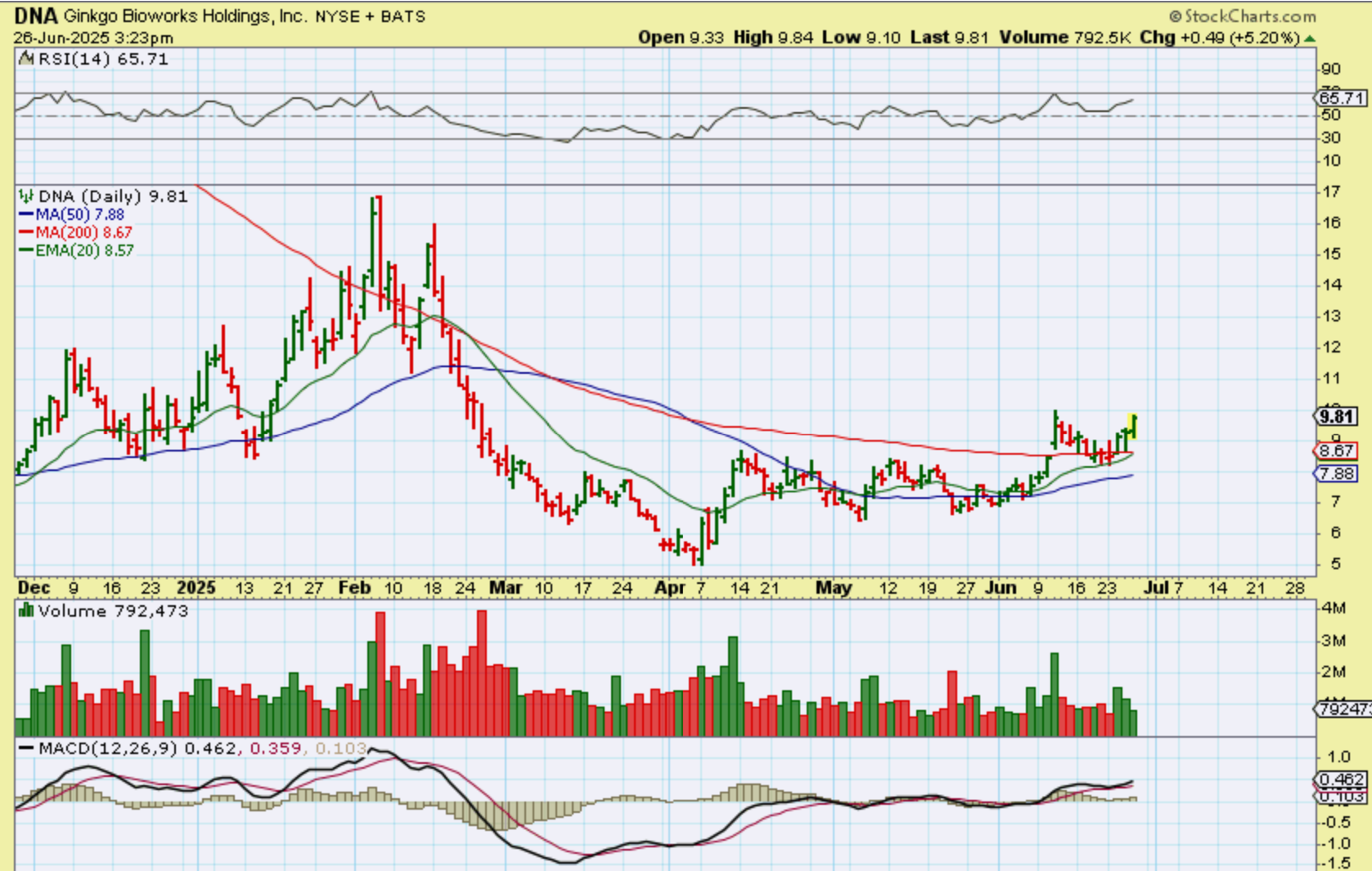
Task: Click the MA(50) 7.88 legend text
Action: (80, 214)
